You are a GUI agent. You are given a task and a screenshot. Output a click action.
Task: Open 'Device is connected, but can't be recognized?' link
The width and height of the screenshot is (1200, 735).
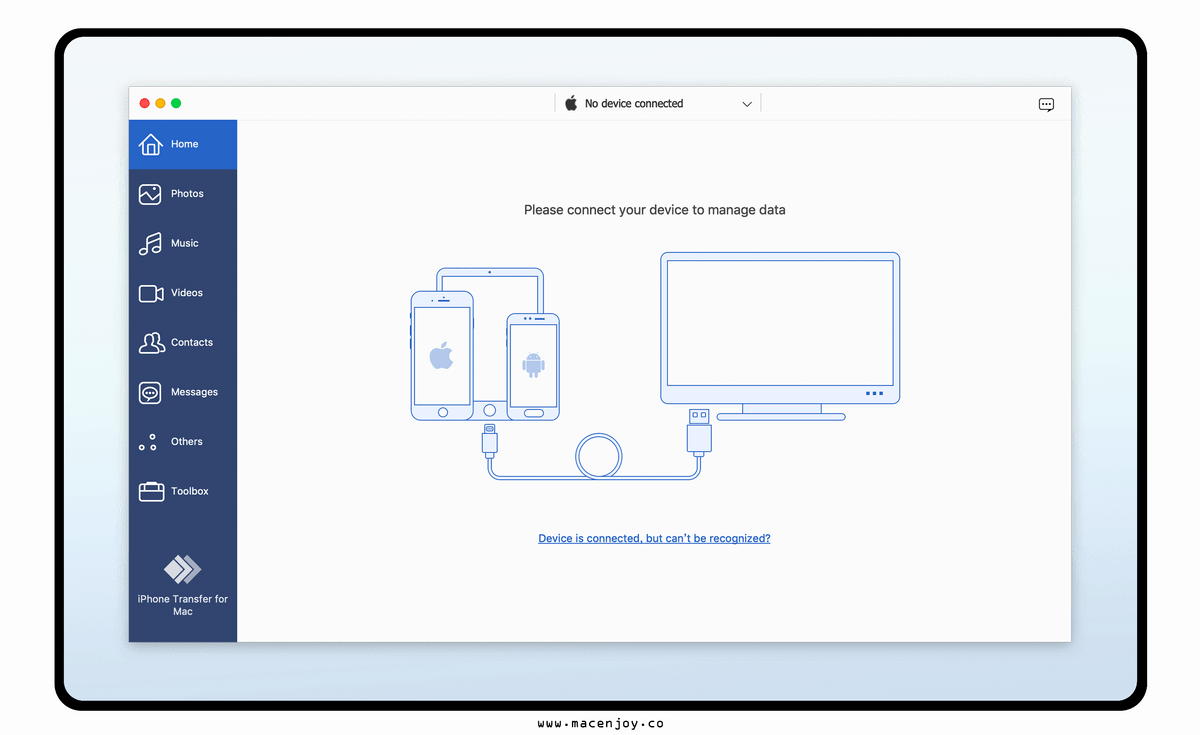[654, 538]
